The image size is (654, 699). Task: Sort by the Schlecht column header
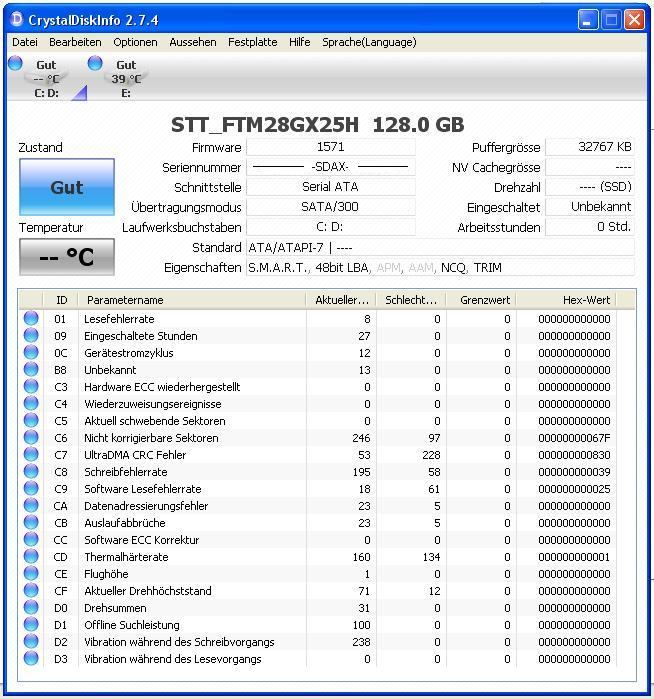[x=411, y=300]
